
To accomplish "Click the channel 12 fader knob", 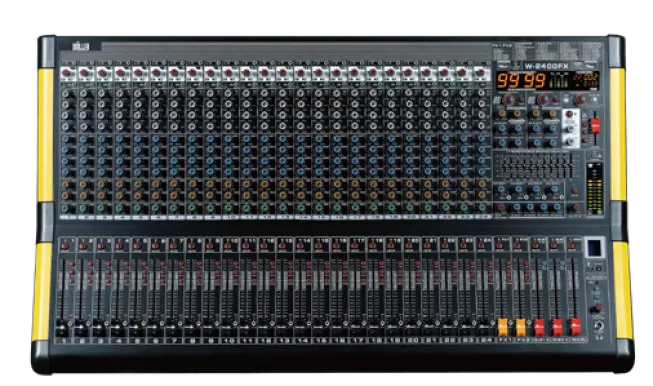I will (x=264, y=327).
